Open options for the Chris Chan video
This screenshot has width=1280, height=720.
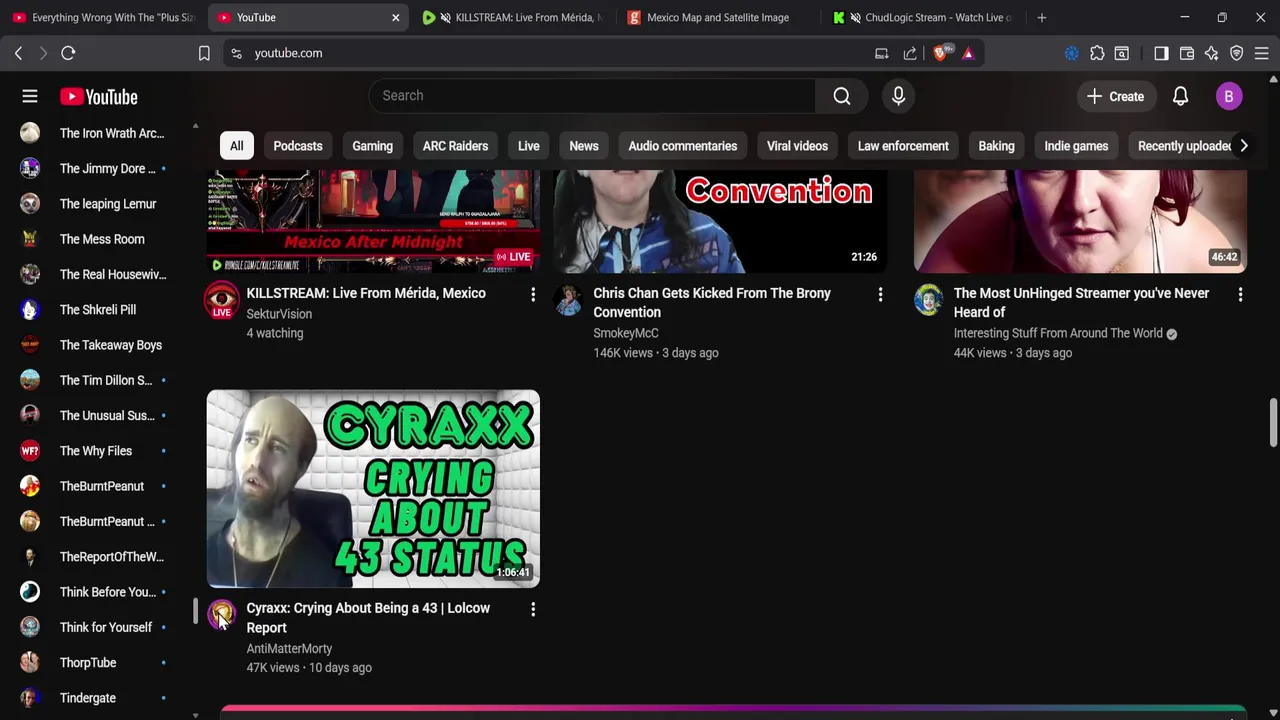880,294
